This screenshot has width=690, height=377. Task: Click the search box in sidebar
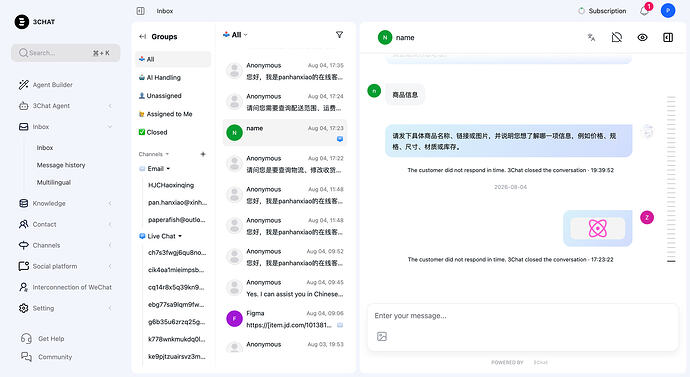click(66, 53)
